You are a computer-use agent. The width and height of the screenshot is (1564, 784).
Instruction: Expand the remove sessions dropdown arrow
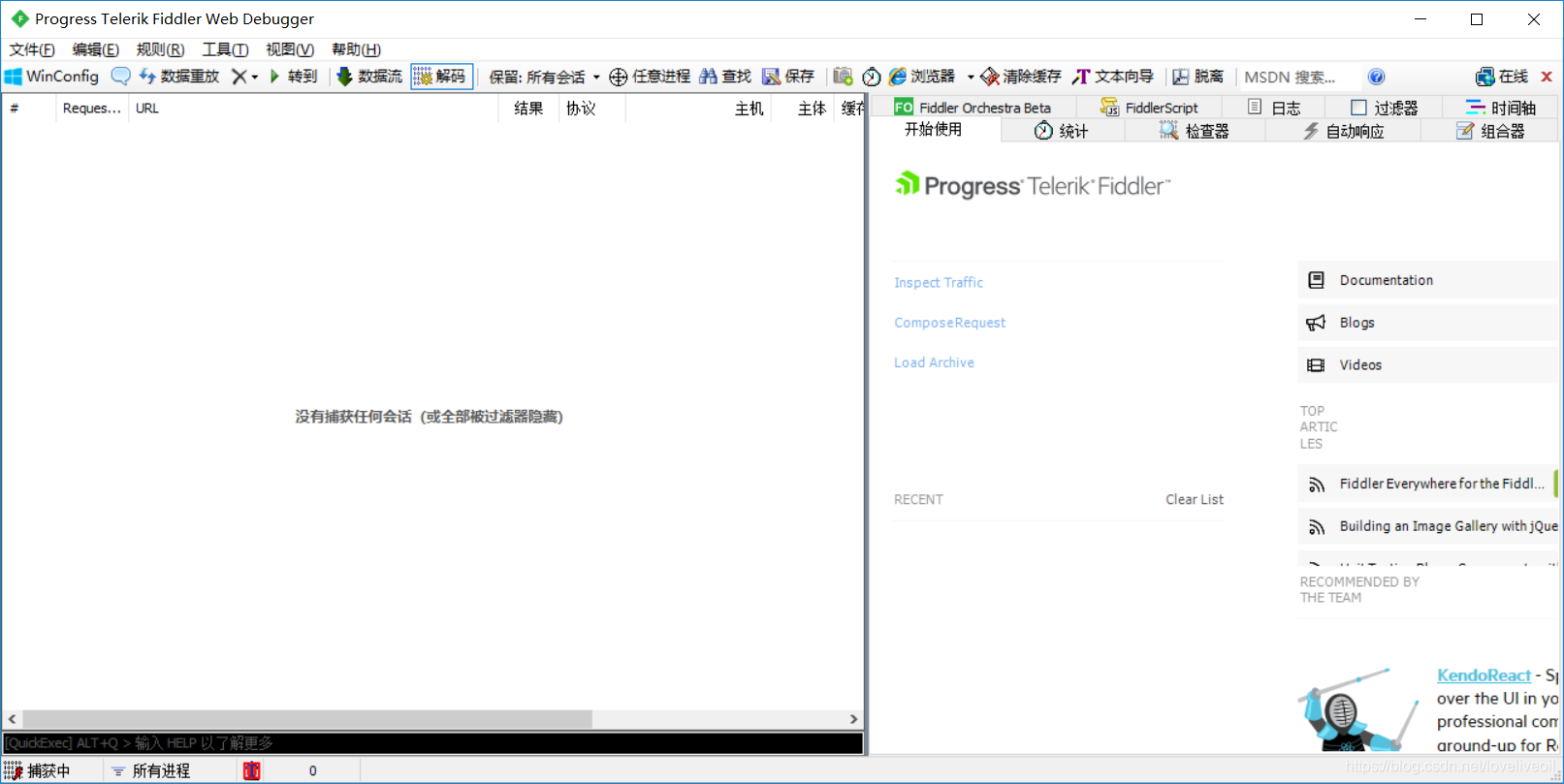255,77
